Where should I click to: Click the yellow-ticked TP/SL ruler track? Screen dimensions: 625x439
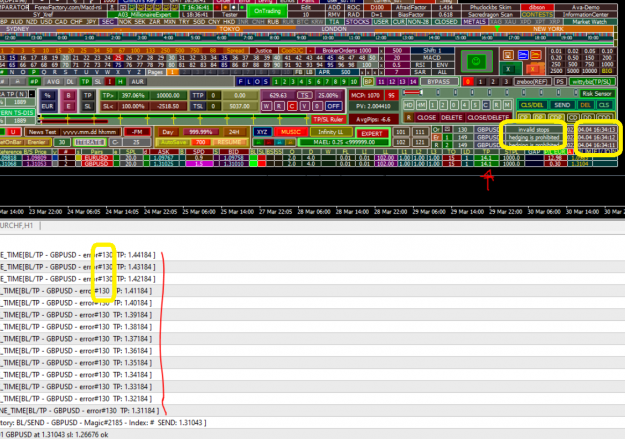(174, 118)
